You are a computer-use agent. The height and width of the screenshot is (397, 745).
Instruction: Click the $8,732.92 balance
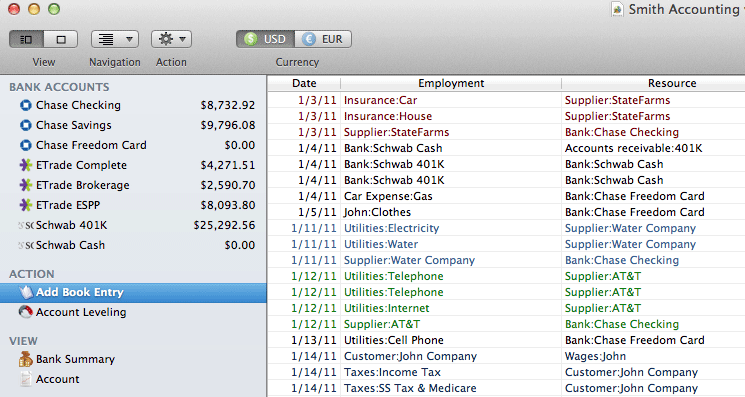point(228,105)
